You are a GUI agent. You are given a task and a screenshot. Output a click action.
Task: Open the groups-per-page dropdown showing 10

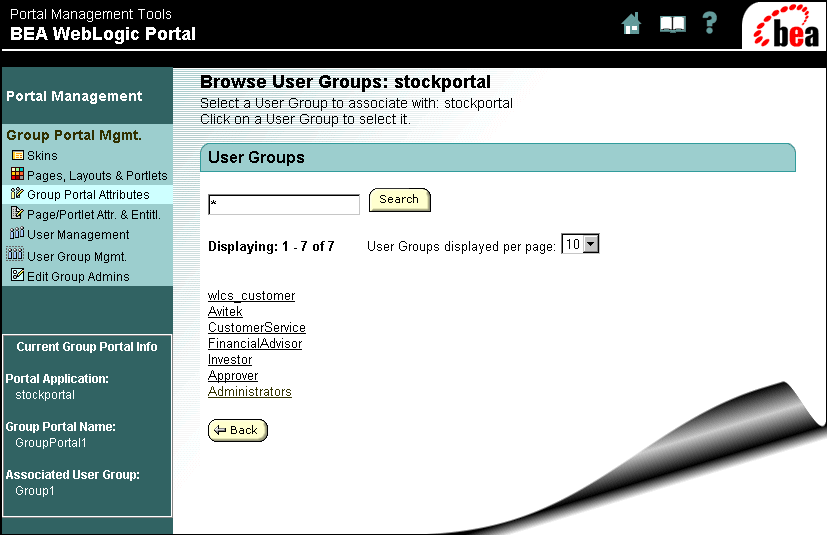click(580, 244)
